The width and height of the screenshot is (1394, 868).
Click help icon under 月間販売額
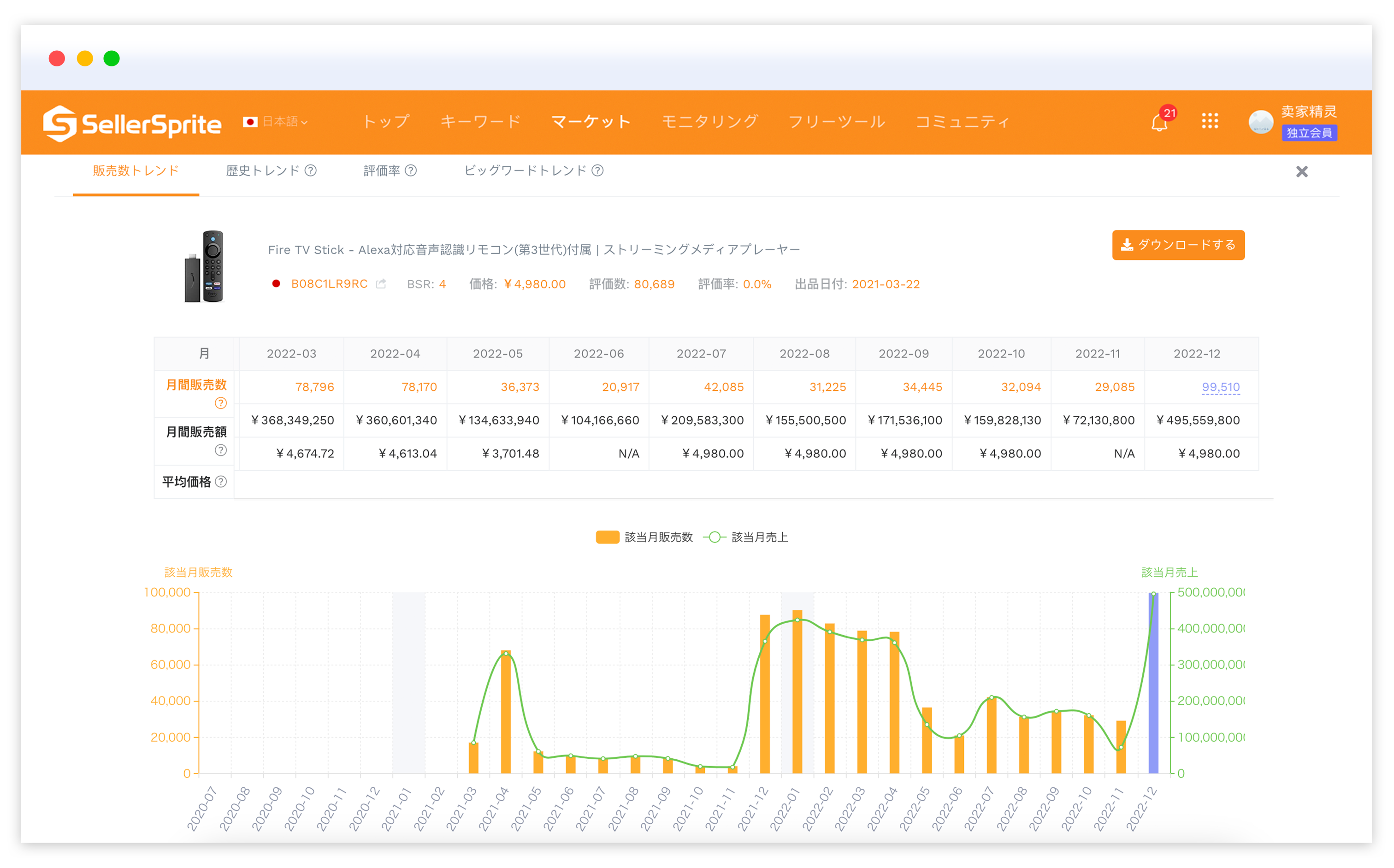220,450
